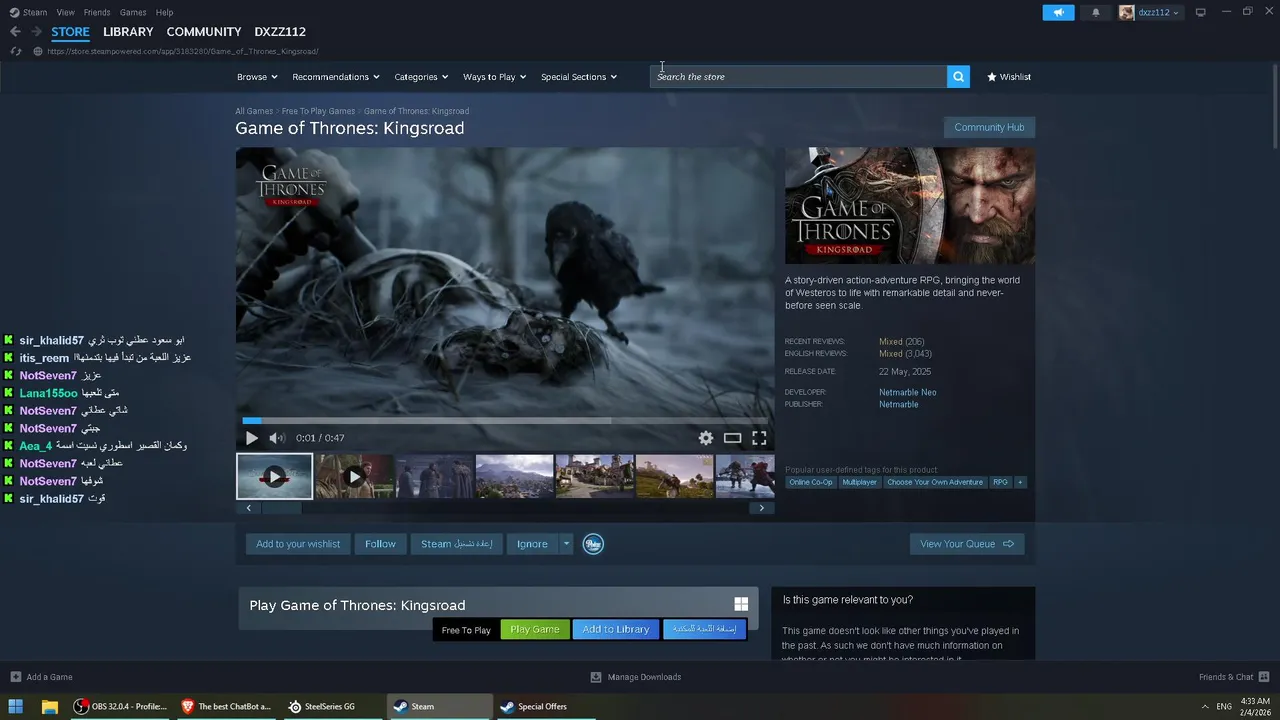Click the back navigation arrow
1280x720 pixels.
15,32
